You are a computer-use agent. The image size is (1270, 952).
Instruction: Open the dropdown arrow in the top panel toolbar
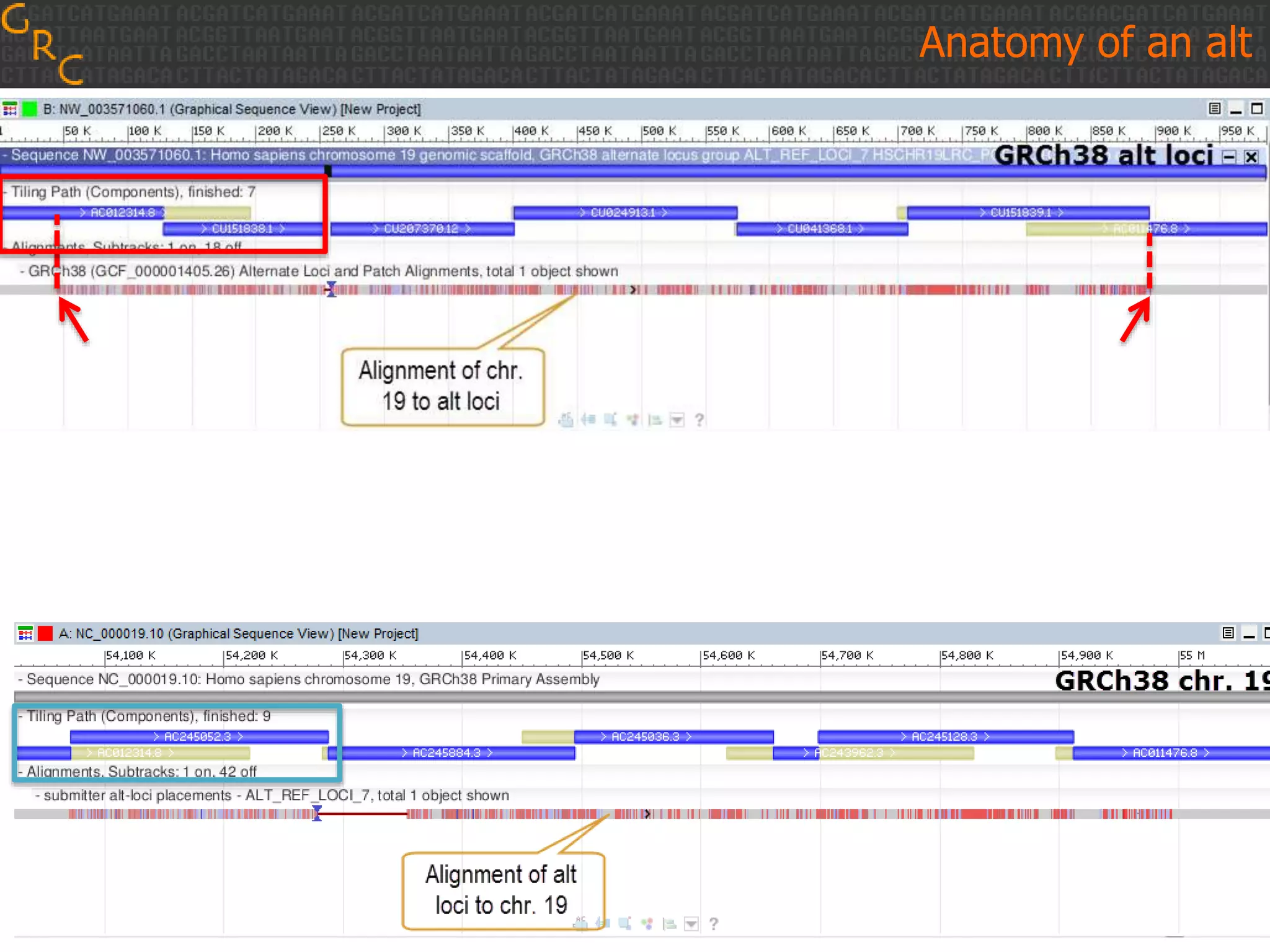[x=677, y=420]
